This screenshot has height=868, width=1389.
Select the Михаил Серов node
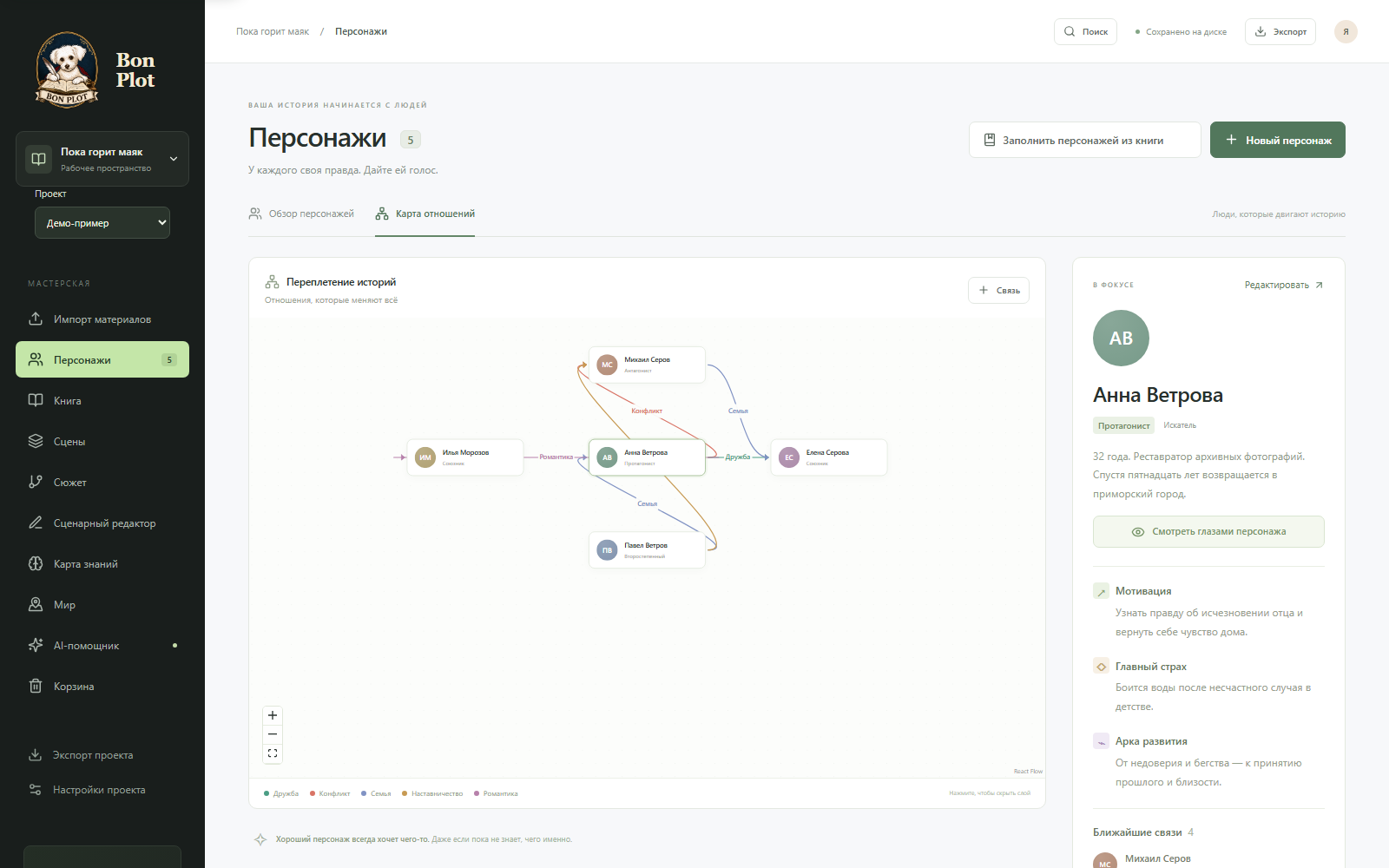coord(647,365)
